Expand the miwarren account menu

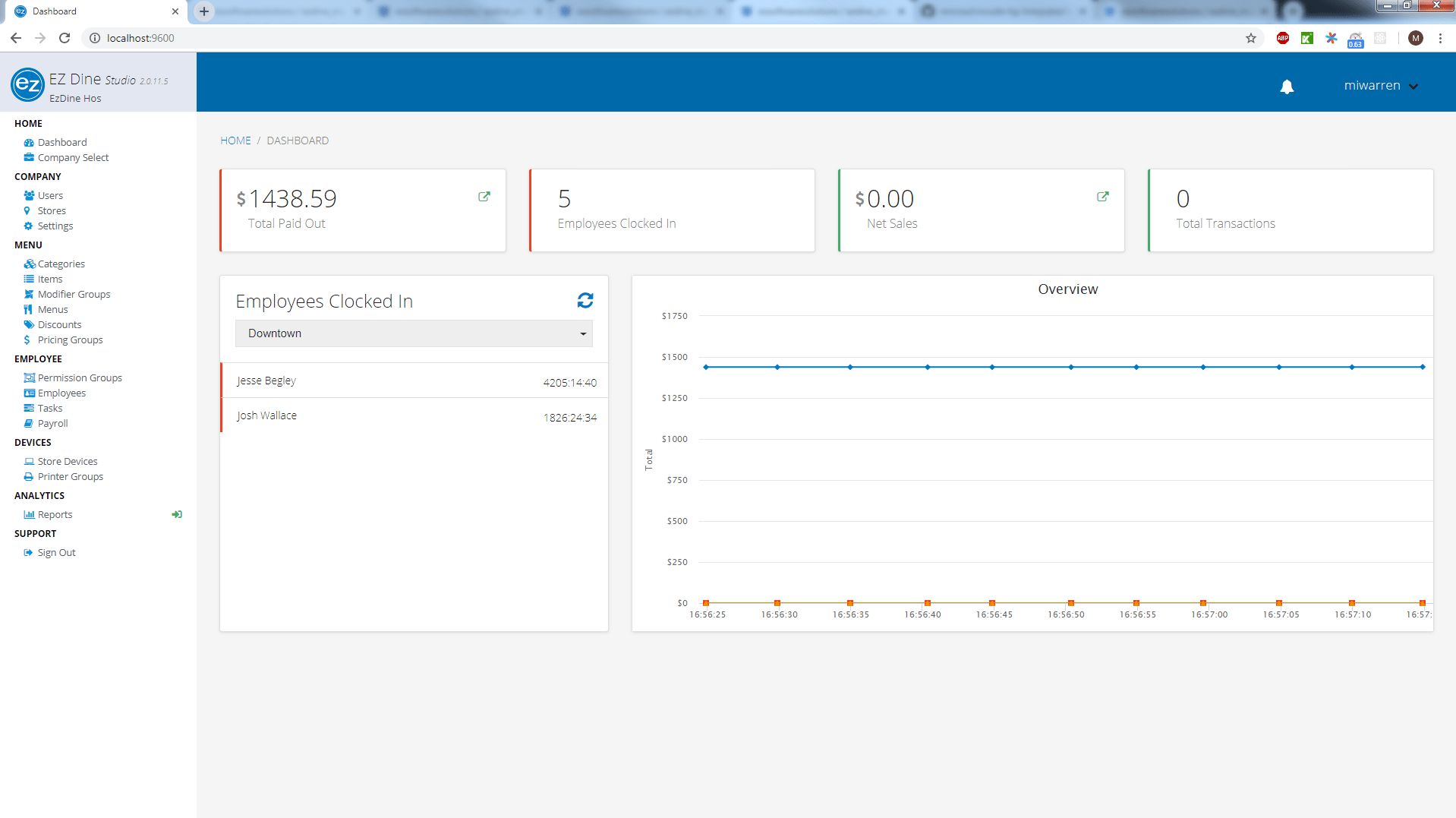(1380, 85)
